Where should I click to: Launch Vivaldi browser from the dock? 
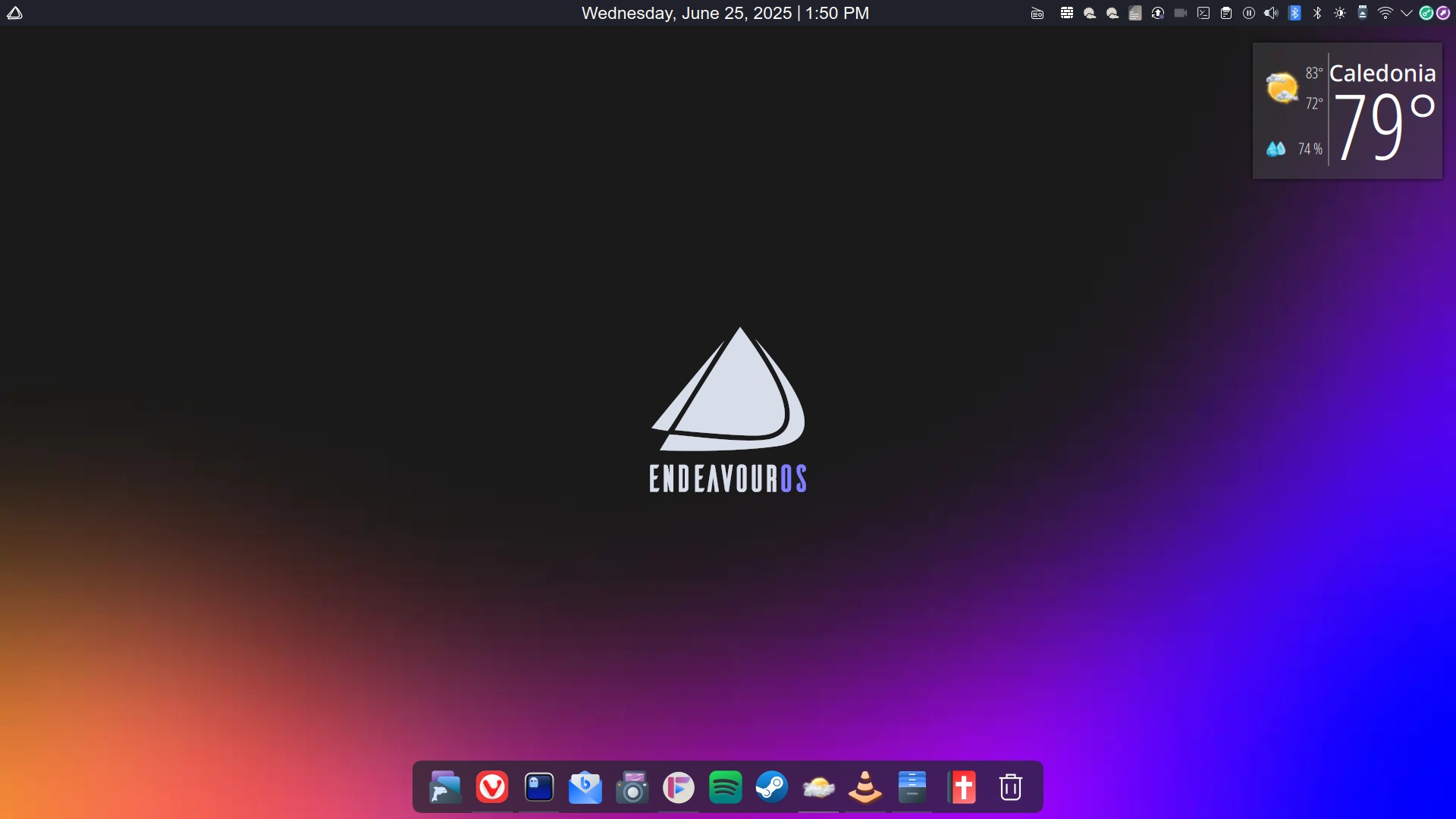click(x=492, y=787)
